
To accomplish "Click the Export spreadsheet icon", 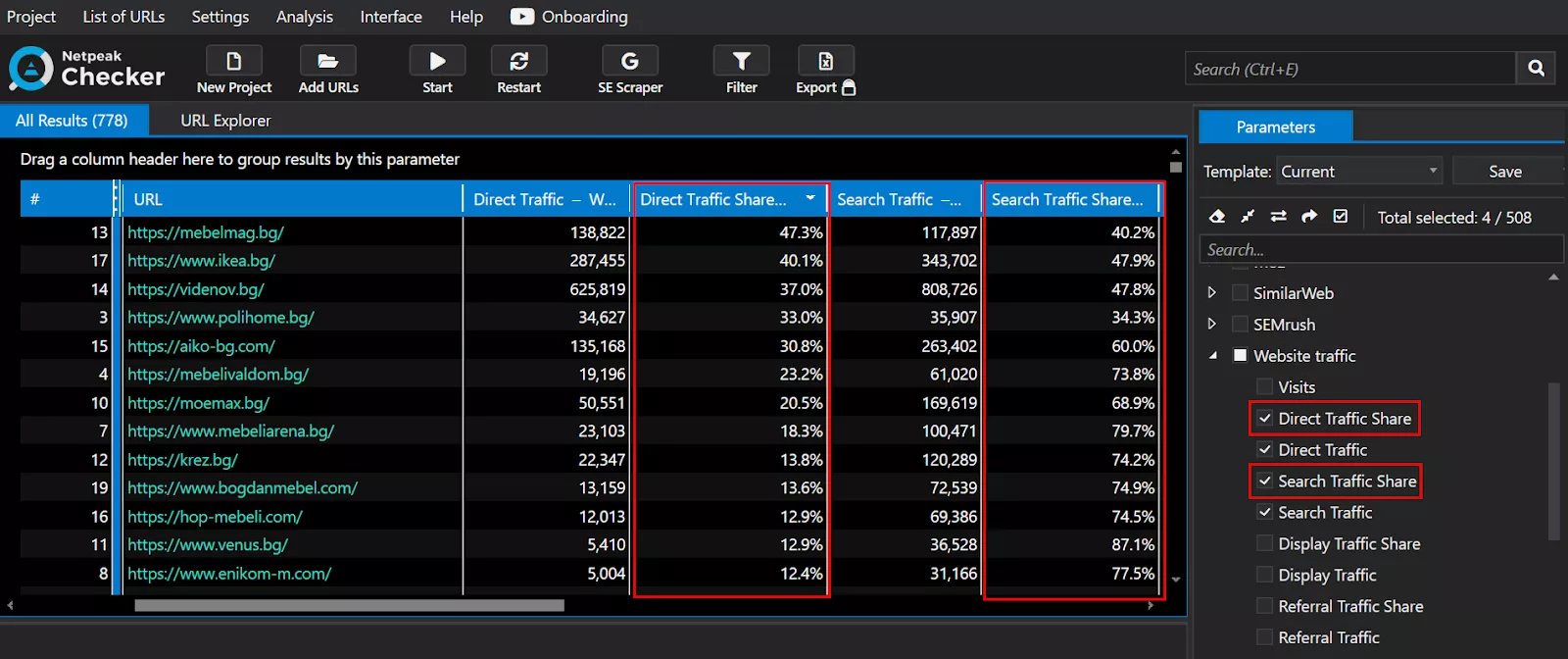I will click(826, 62).
